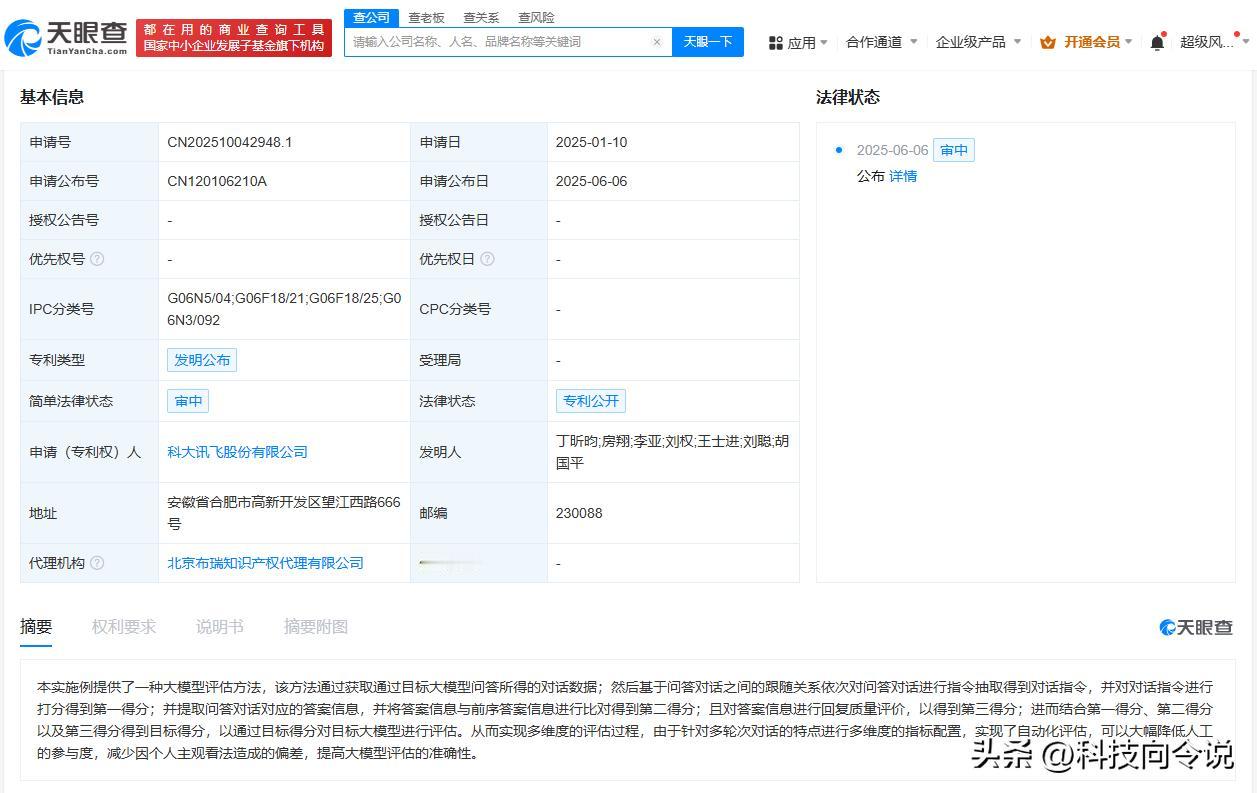Click the TianYanCha logo
The width and height of the screenshot is (1257, 793).
point(66,38)
